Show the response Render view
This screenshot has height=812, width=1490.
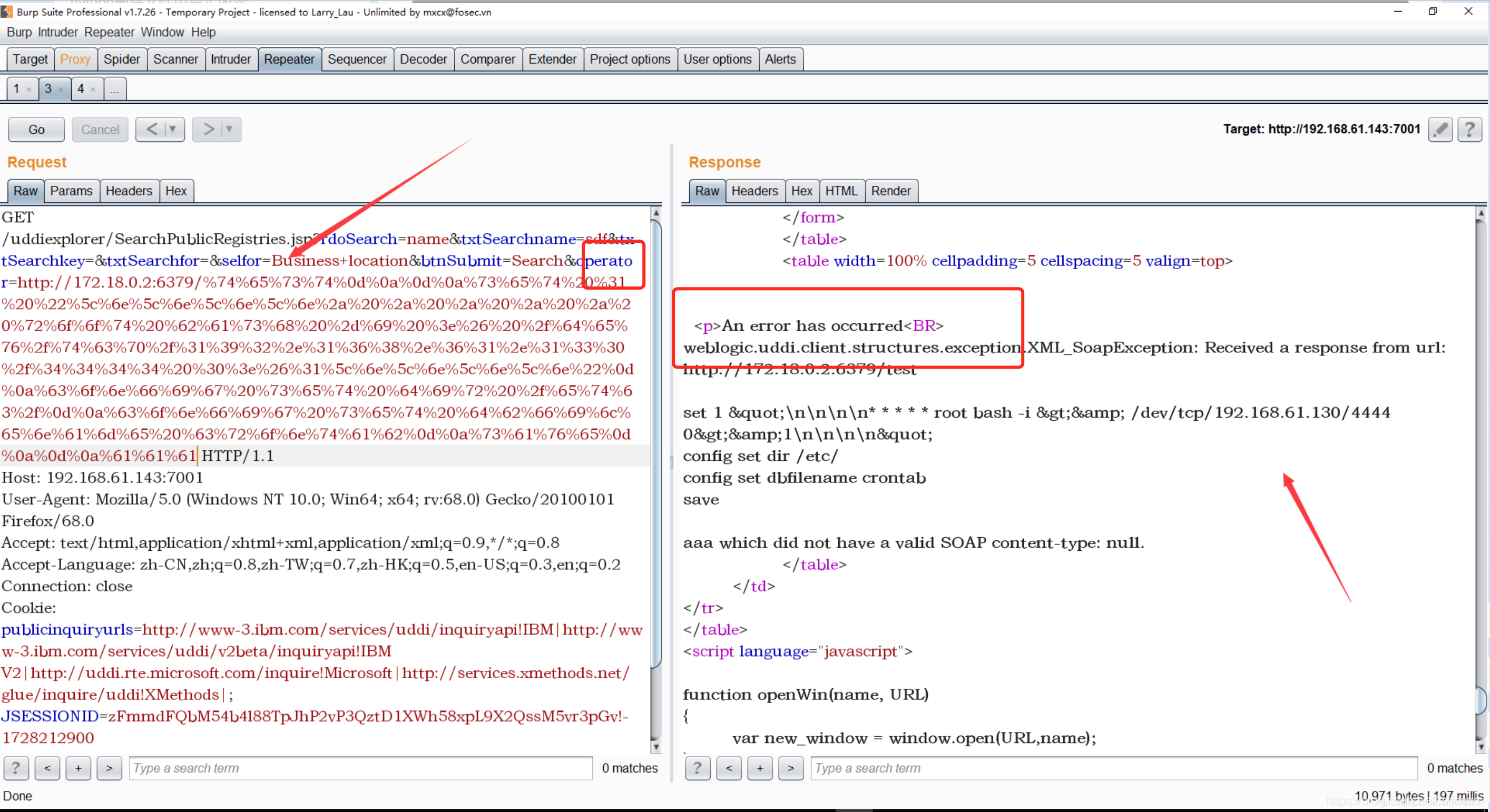tap(891, 191)
